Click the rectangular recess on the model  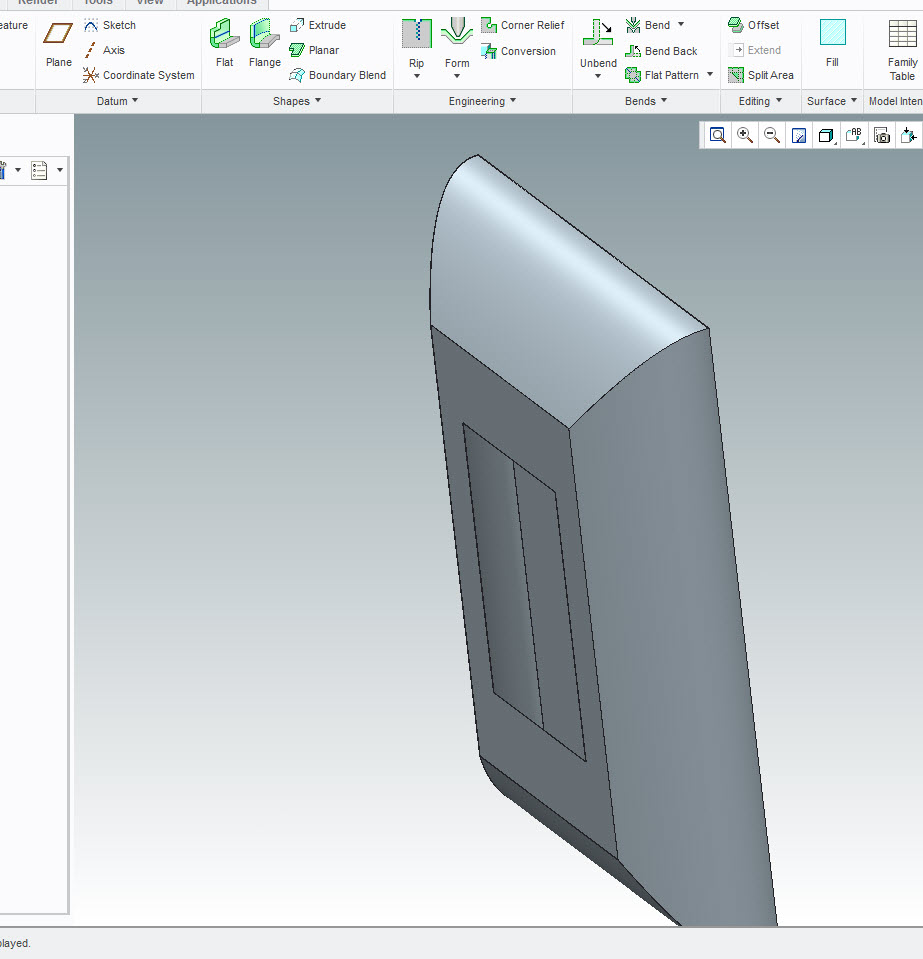click(x=525, y=592)
